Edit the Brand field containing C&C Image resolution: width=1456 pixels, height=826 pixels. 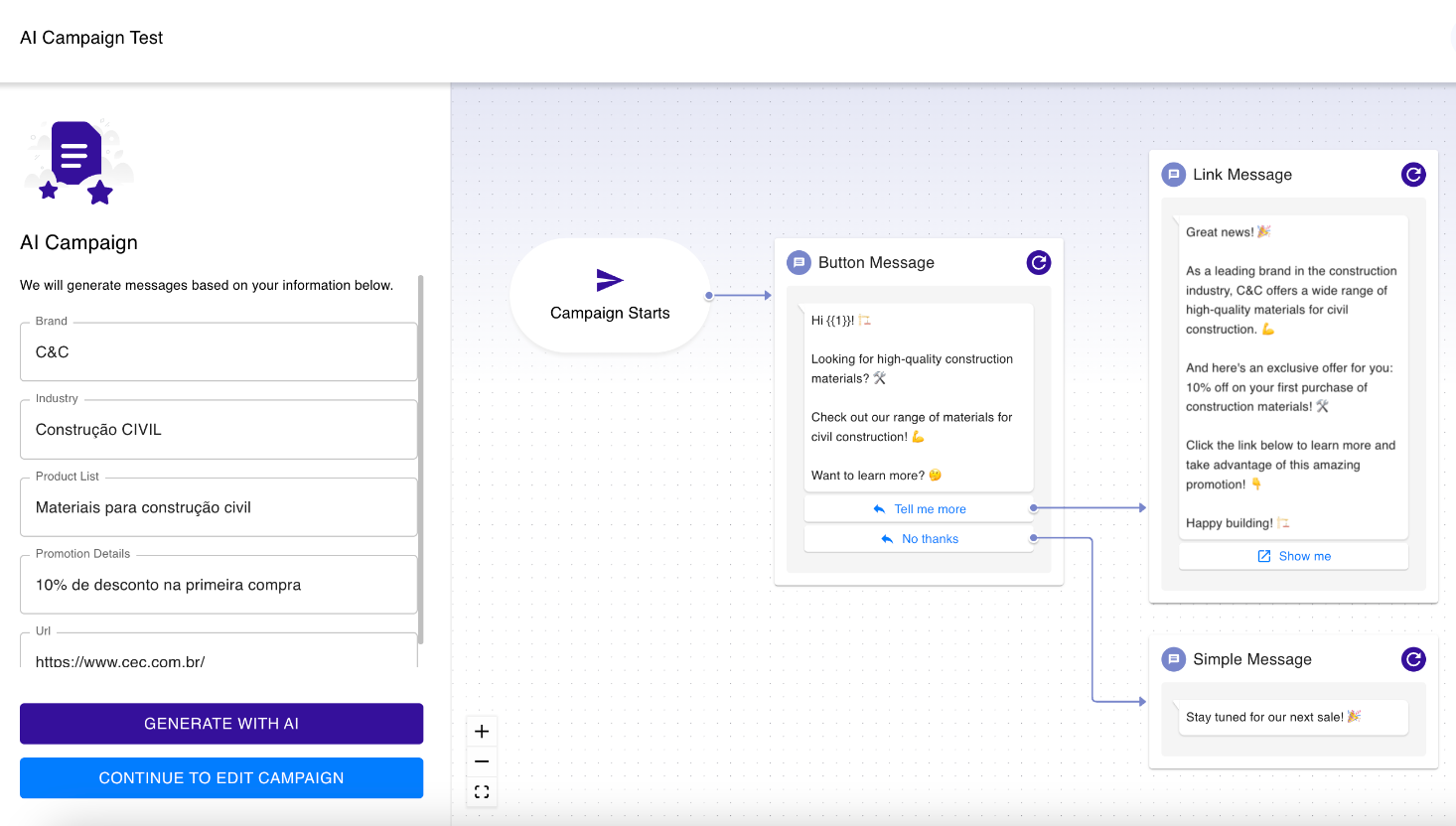pyautogui.click(x=218, y=352)
